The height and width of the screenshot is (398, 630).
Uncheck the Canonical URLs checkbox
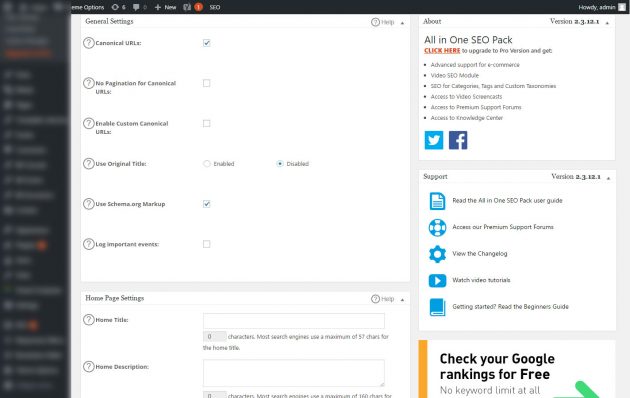click(207, 43)
